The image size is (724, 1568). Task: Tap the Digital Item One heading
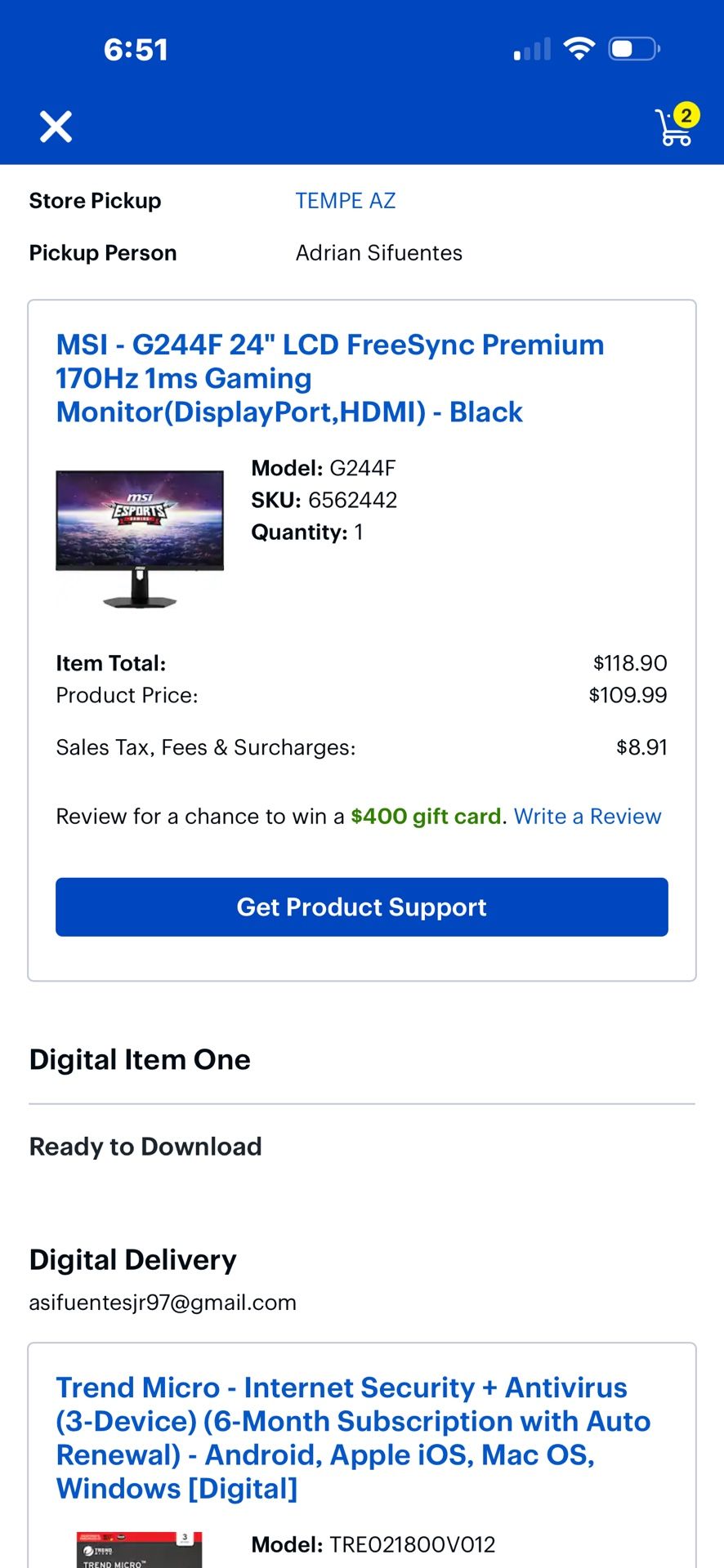[140, 1060]
